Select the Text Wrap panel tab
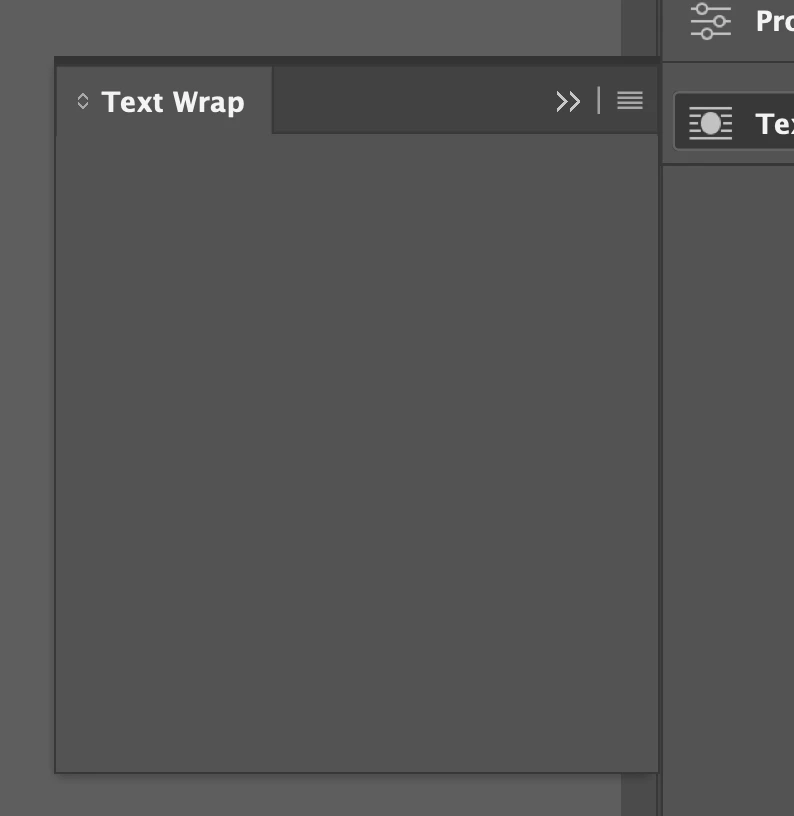Viewport: 794px width, 816px height. point(164,101)
